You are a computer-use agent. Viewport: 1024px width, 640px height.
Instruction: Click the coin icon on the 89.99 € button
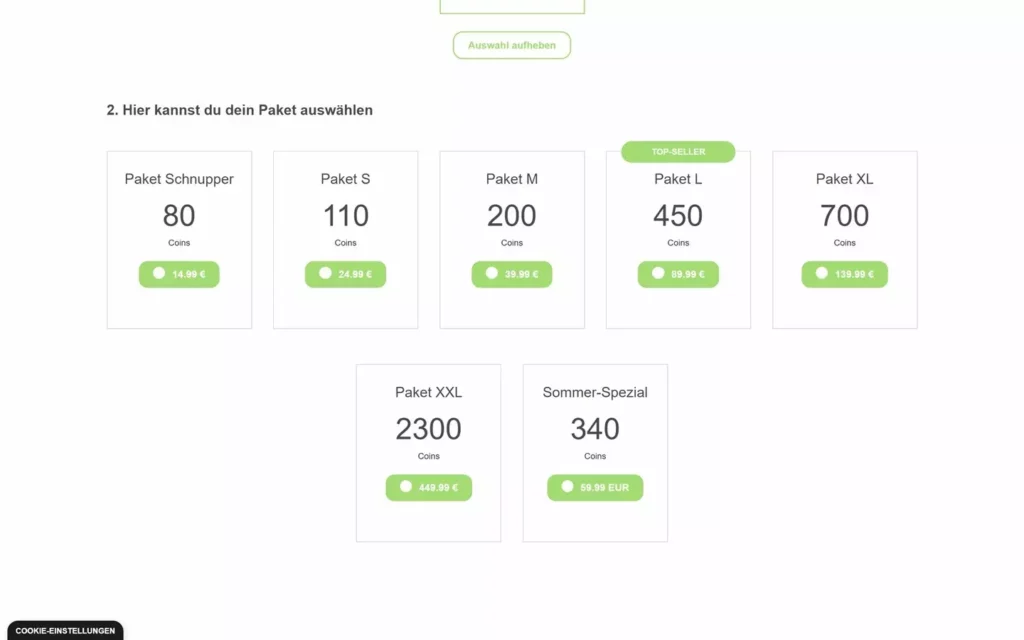tap(658, 273)
